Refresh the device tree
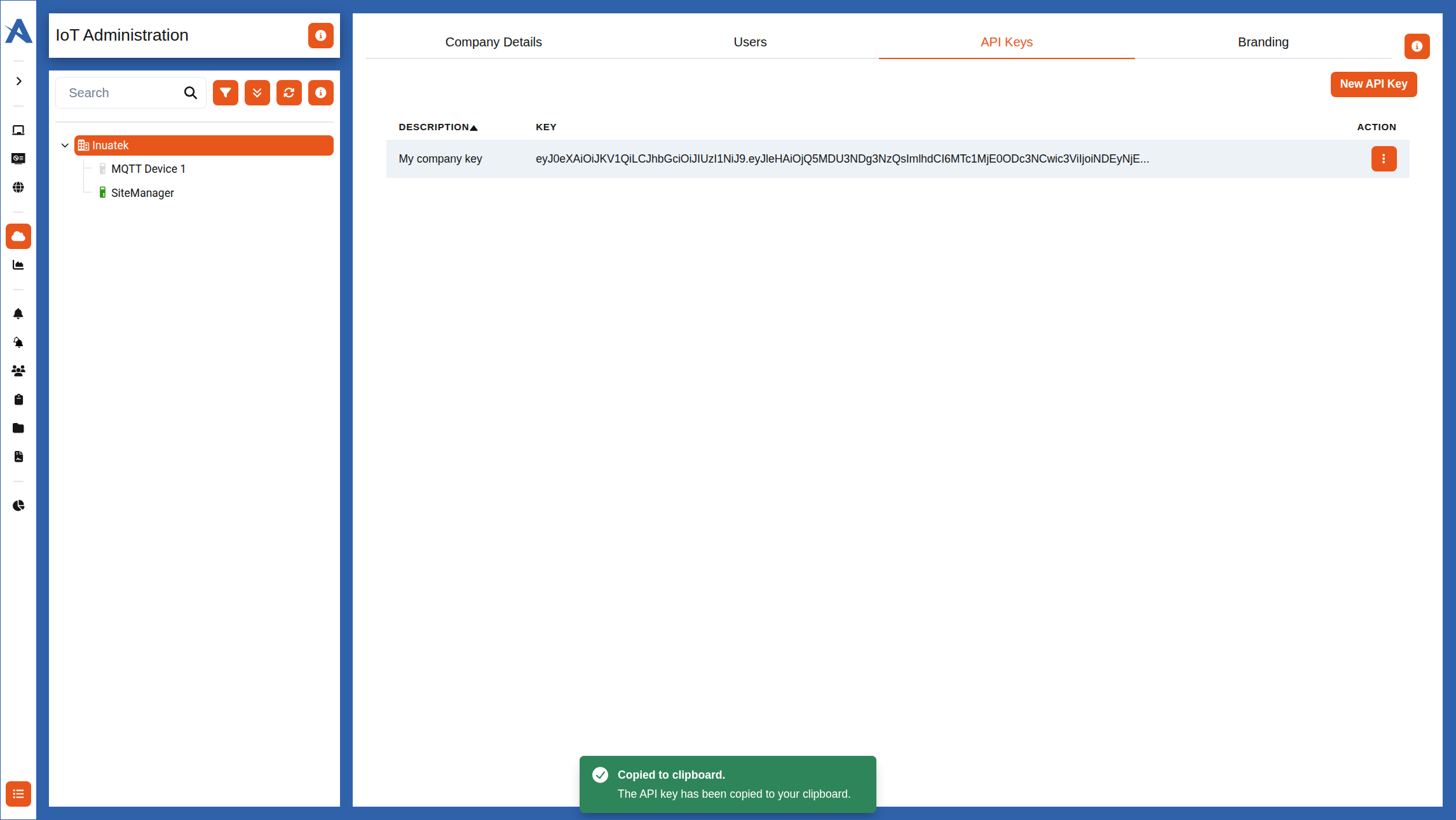1456x820 pixels. click(289, 93)
